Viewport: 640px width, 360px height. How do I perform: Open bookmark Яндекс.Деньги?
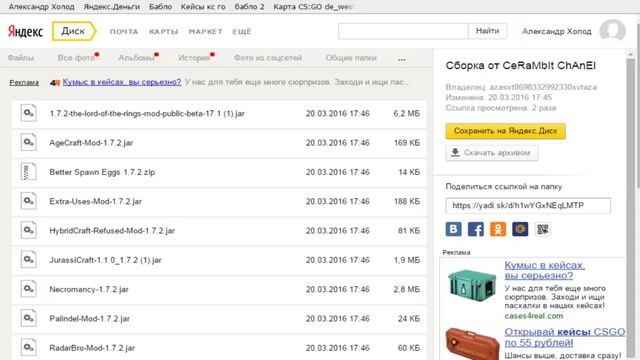[x=111, y=7]
